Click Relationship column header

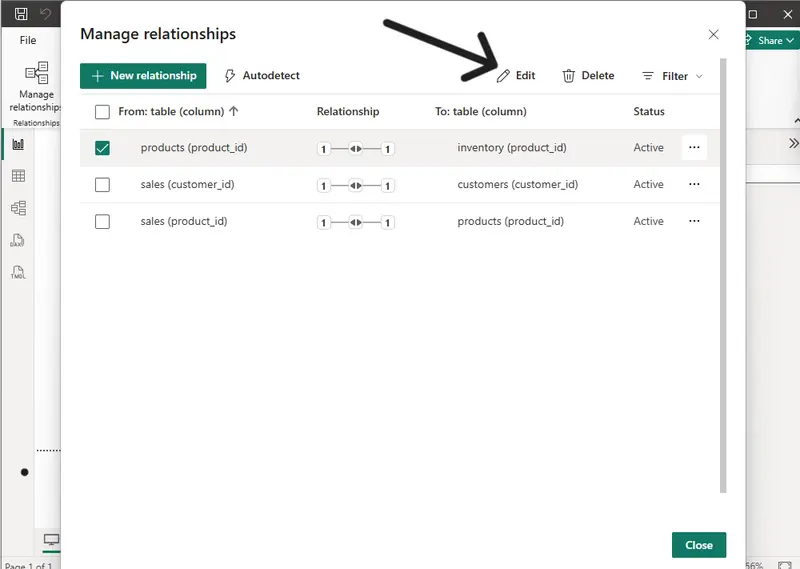coord(347,111)
